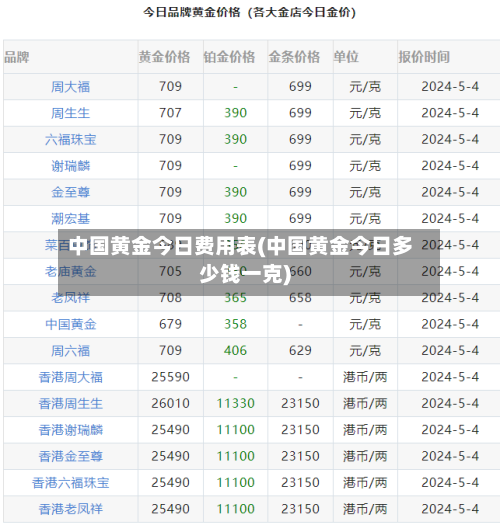
Task: Open the 谢瑞麟 brand link
Action: pyautogui.click(x=70, y=166)
